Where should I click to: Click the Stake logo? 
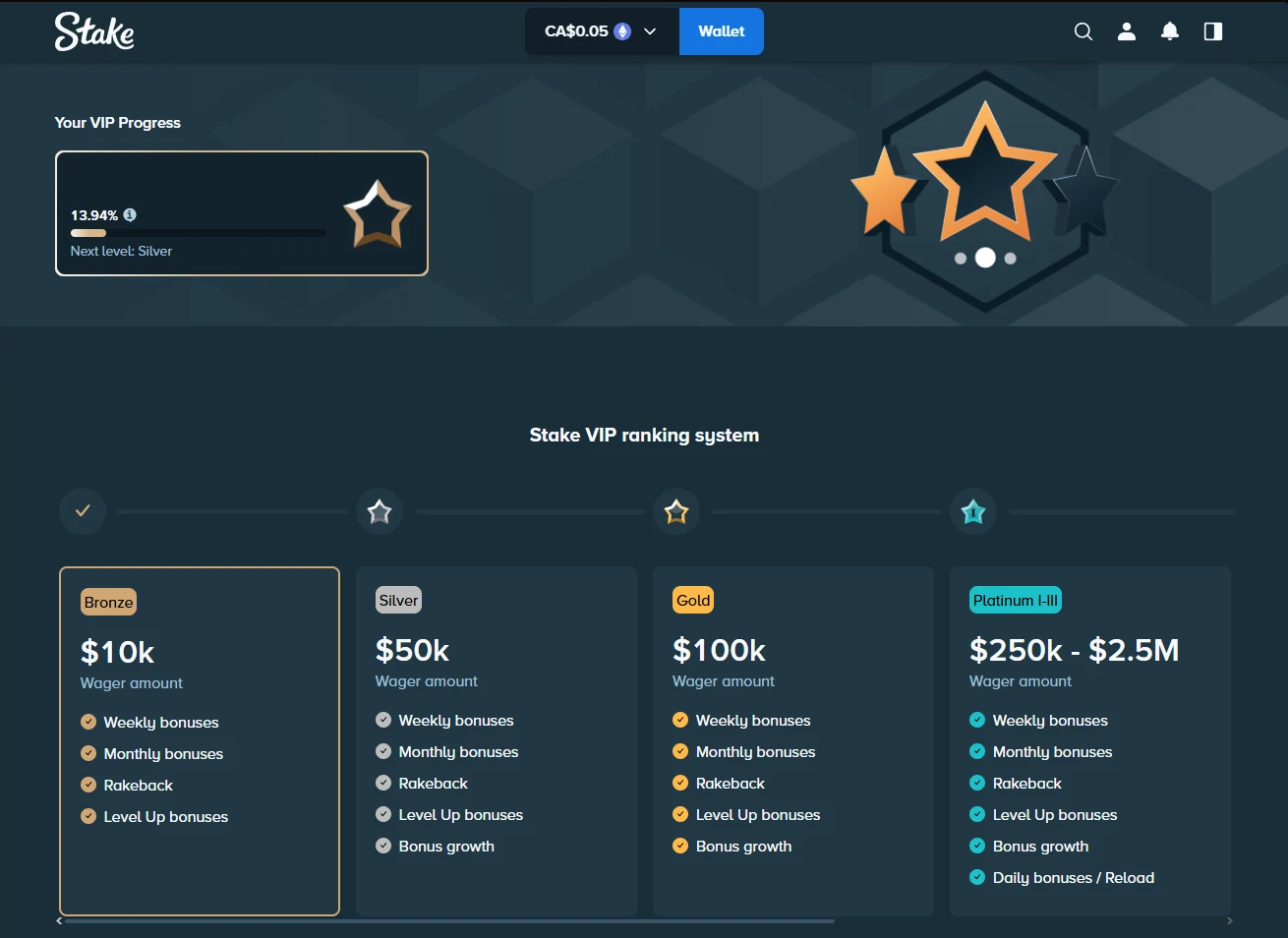tap(94, 31)
